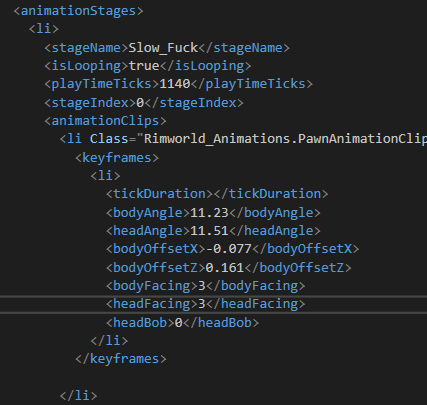Click the headAngle value 11.51

tap(209, 231)
